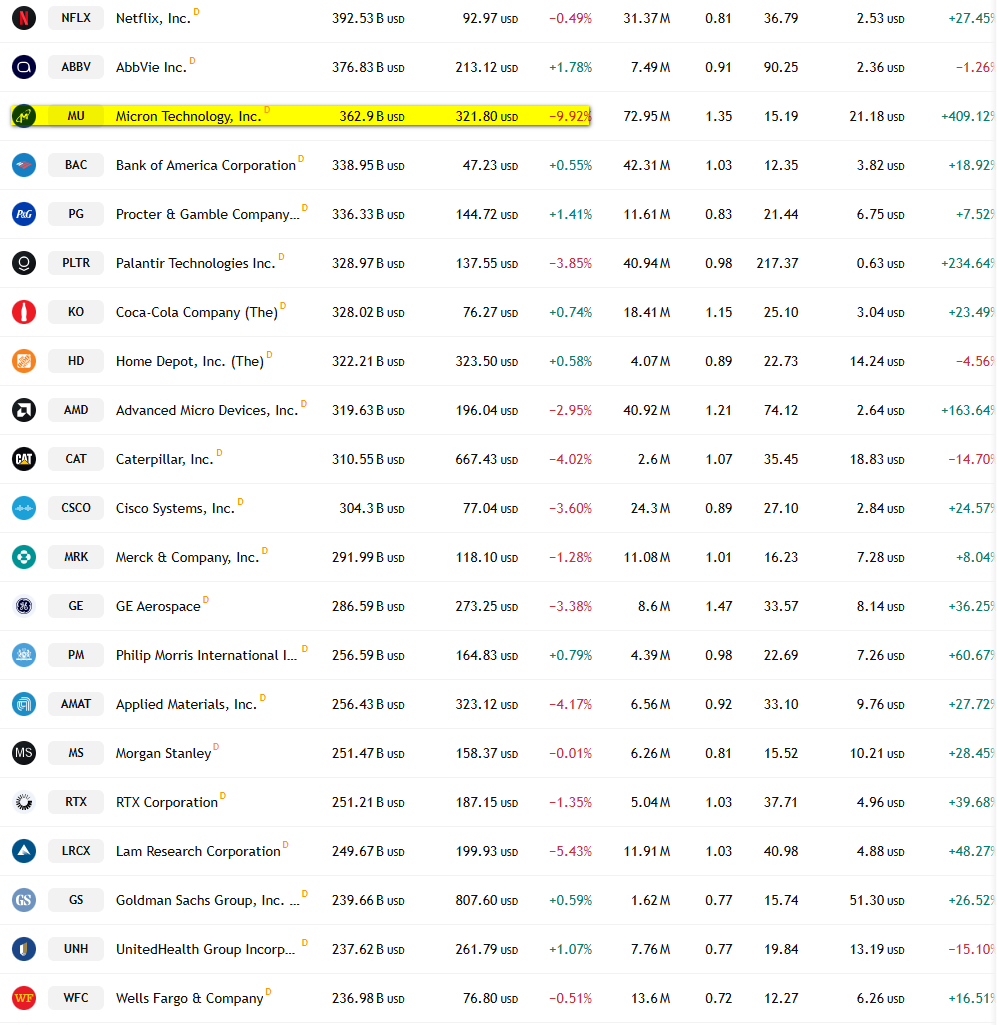Viewport: 997px width, 1025px height.
Task: Open the RTX Corporation link
Action: point(167,803)
